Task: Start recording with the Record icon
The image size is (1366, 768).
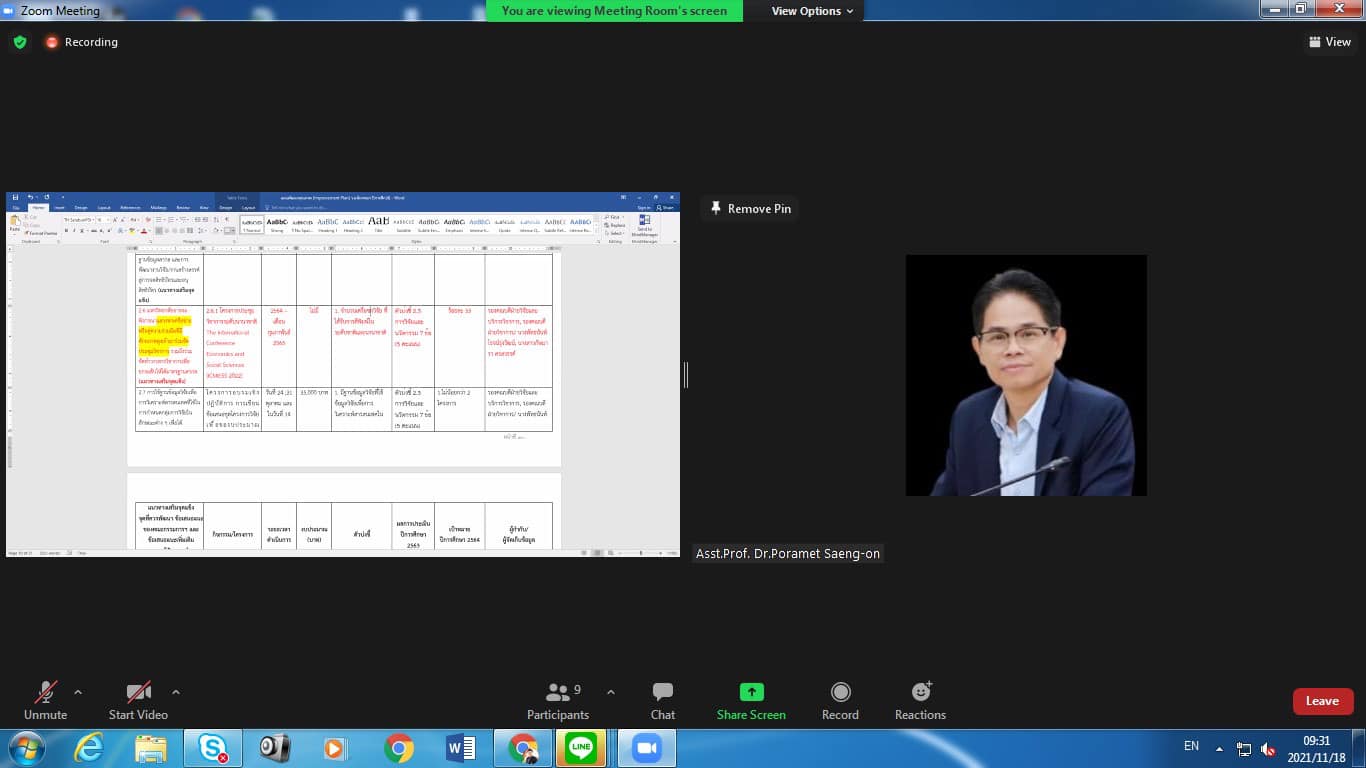Action: pos(840,693)
